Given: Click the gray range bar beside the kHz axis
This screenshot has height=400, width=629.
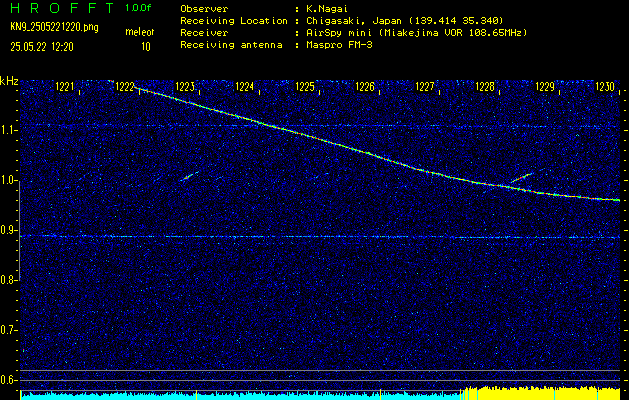Looking at the screenshot, I should click(19, 231).
